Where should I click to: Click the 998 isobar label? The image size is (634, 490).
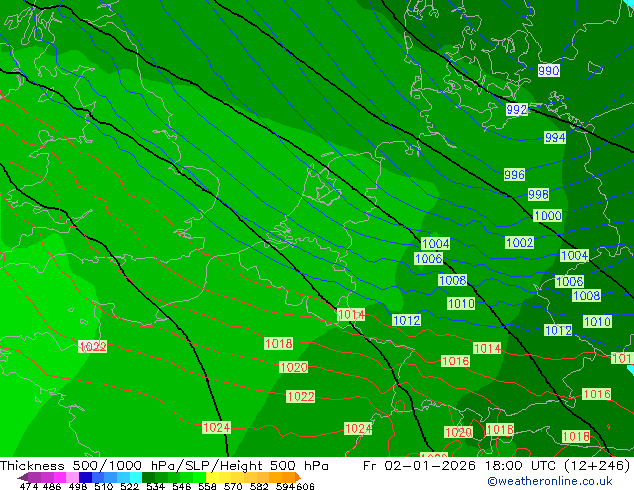tap(538, 194)
